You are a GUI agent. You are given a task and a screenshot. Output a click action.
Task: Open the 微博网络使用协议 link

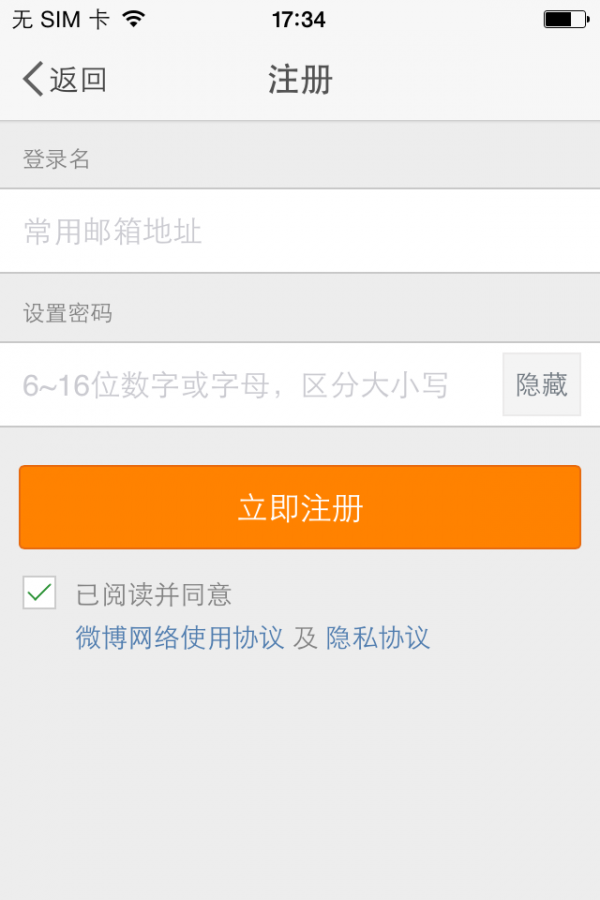pyautogui.click(x=180, y=638)
